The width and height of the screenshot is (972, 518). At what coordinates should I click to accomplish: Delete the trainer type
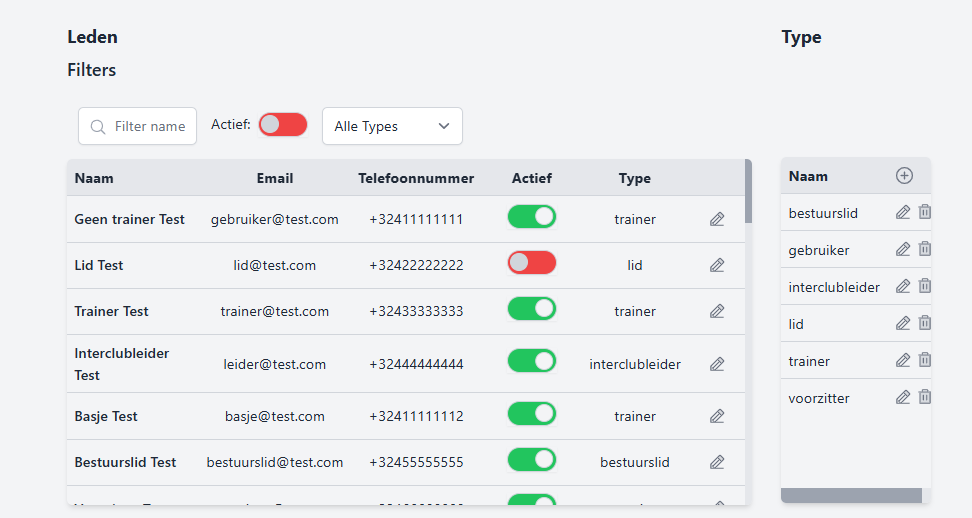[x=925, y=360]
